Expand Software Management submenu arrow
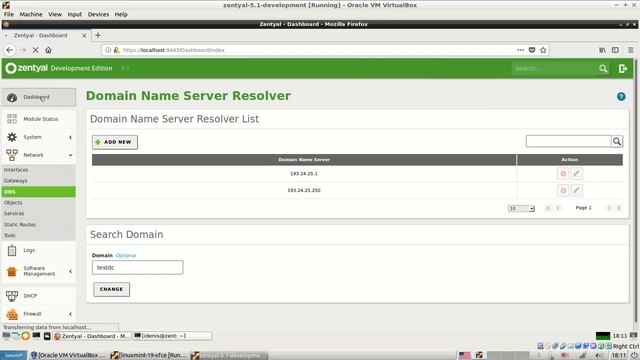This screenshot has height=360, width=640. [x=70, y=271]
